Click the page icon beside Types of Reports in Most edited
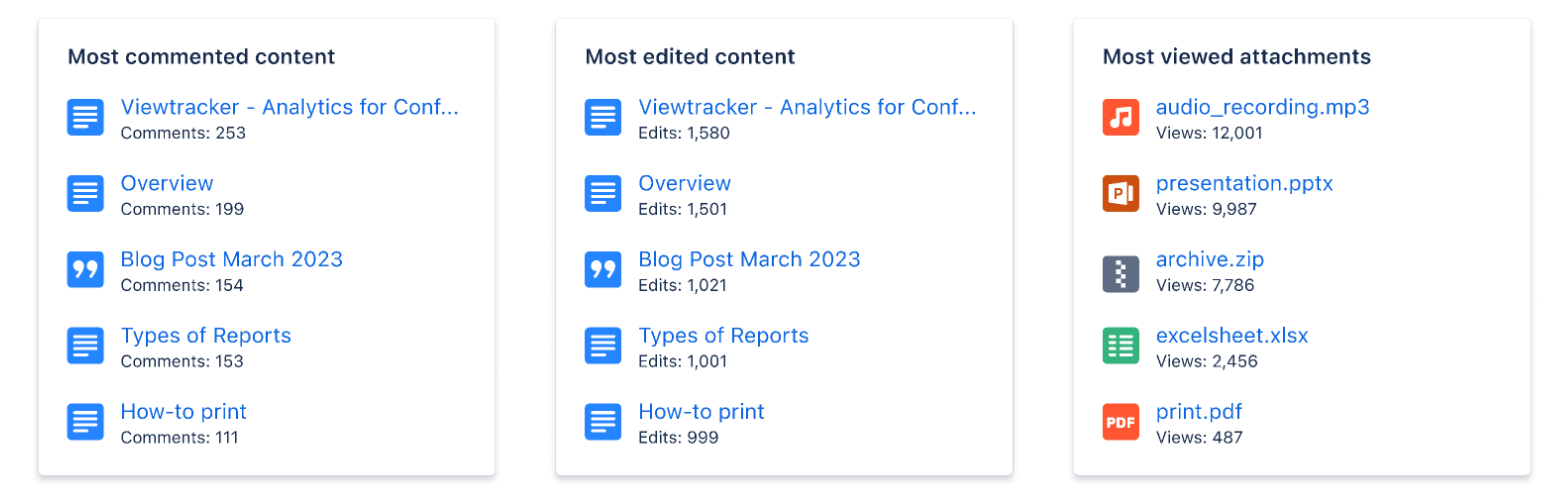This screenshot has height=496, width=1564. click(603, 346)
